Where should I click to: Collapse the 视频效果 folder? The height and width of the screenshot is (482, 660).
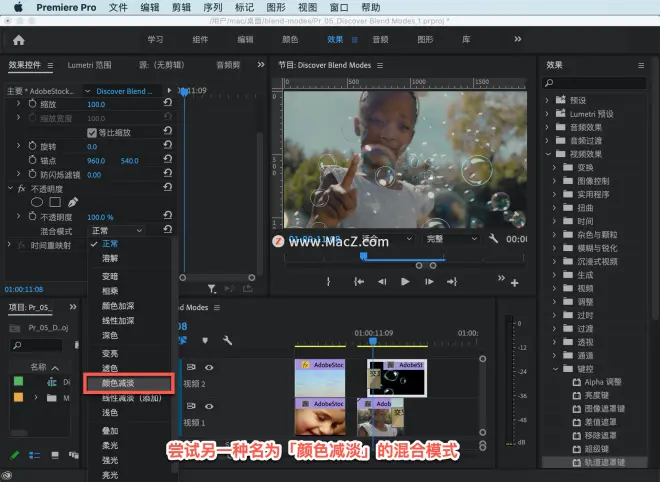tap(548, 154)
